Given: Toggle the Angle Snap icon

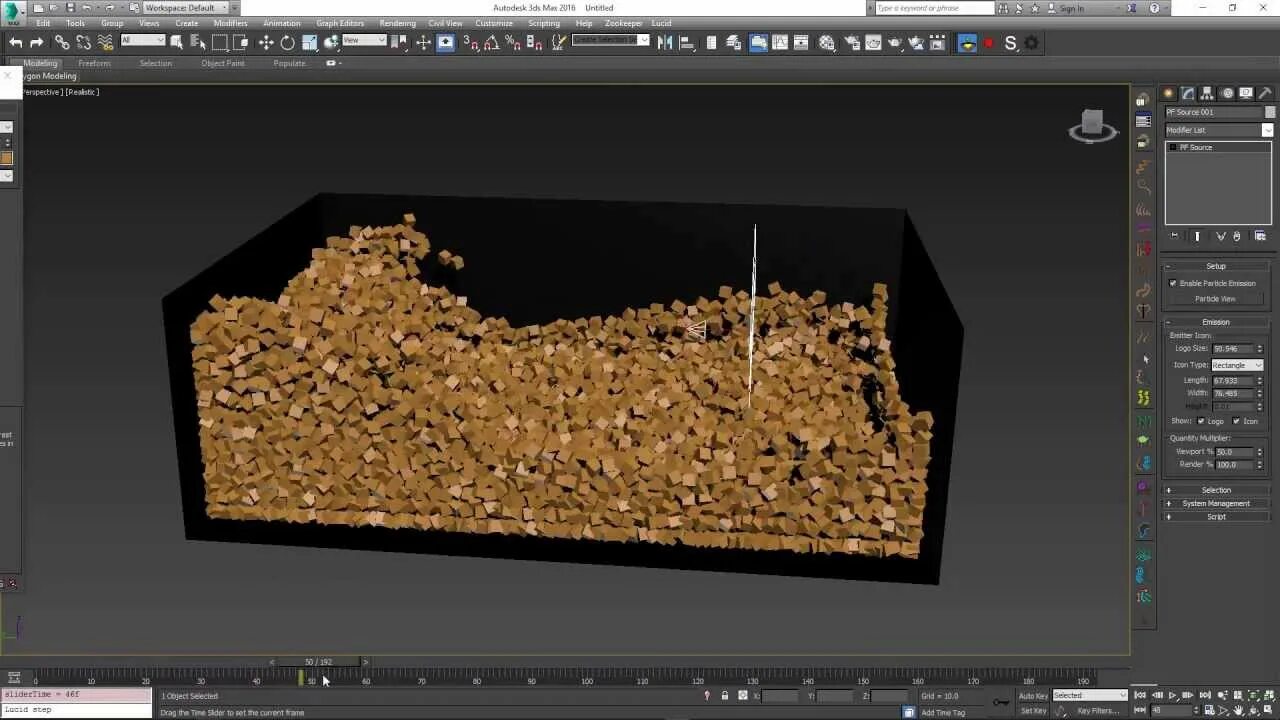Looking at the screenshot, I should [x=491, y=42].
